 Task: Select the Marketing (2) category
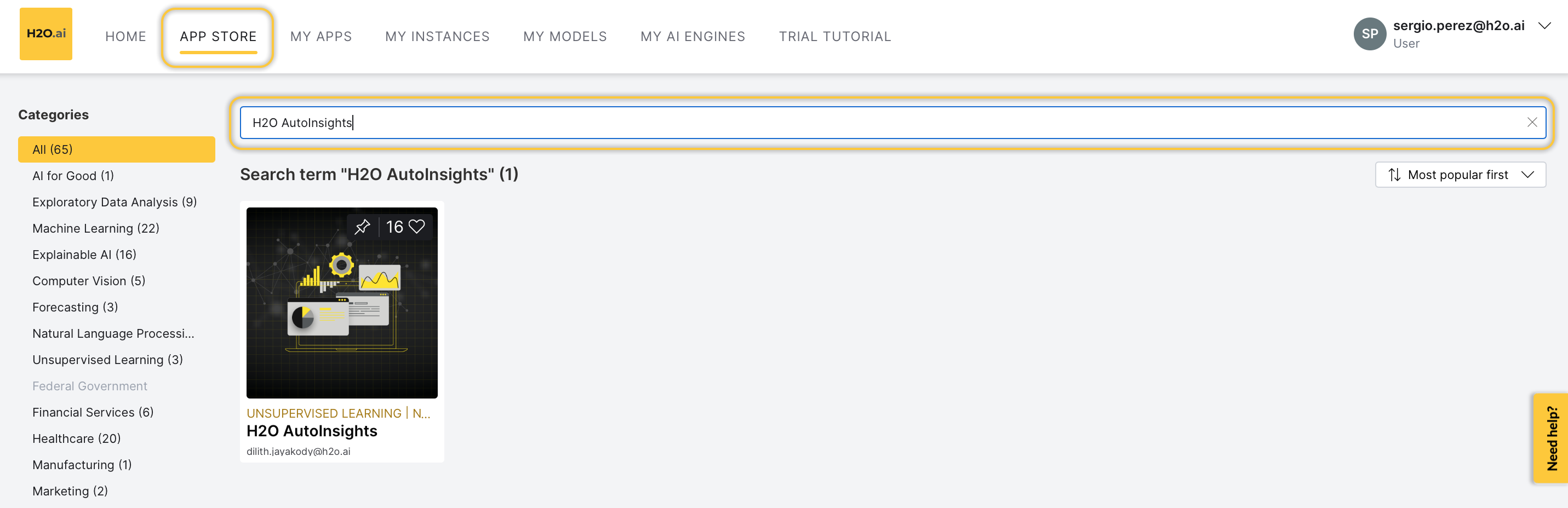(70, 491)
